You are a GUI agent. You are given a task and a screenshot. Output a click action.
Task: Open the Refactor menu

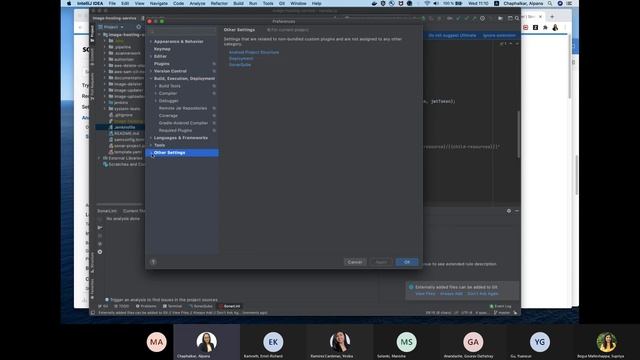click(219, 3)
